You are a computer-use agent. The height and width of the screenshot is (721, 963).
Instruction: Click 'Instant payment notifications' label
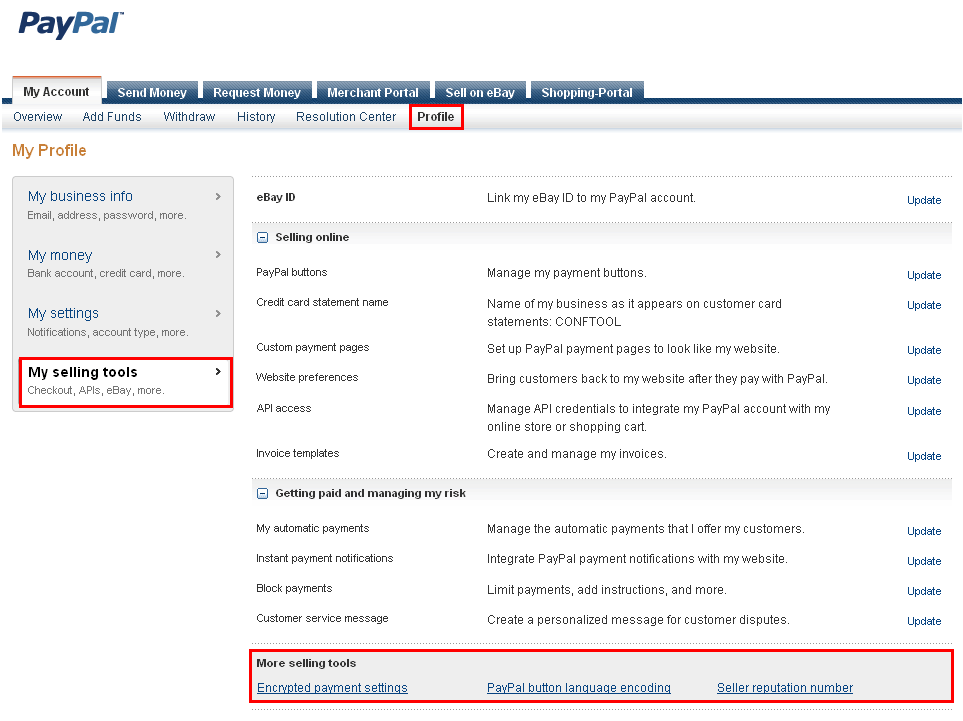pos(325,558)
